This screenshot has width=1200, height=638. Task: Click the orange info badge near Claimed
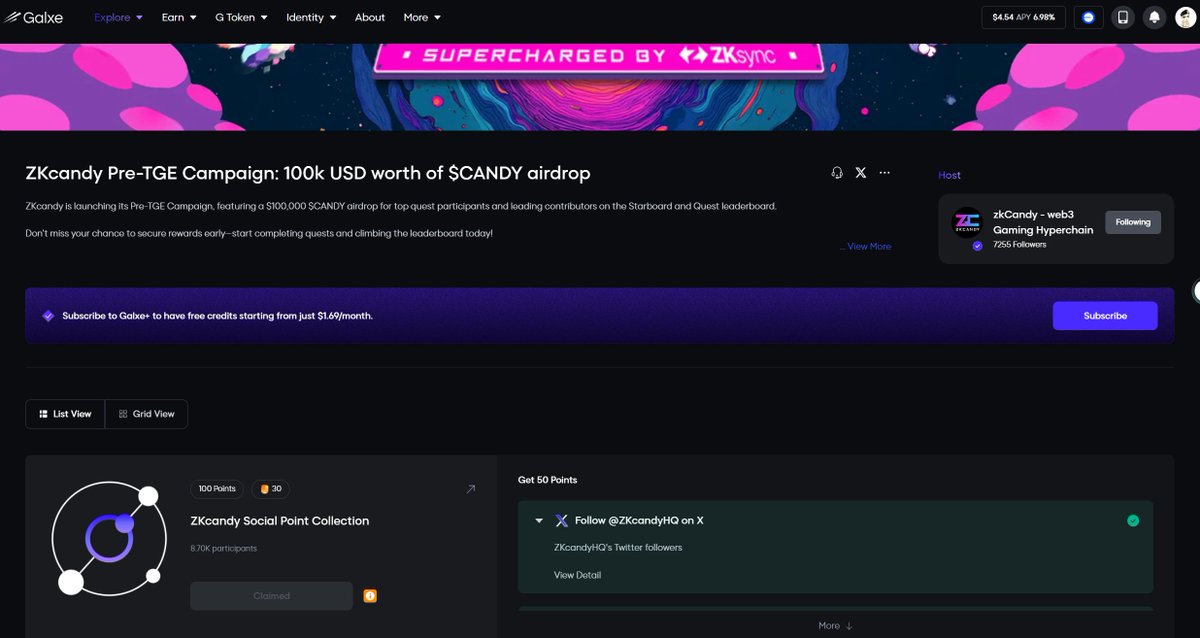click(x=370, y=596)
